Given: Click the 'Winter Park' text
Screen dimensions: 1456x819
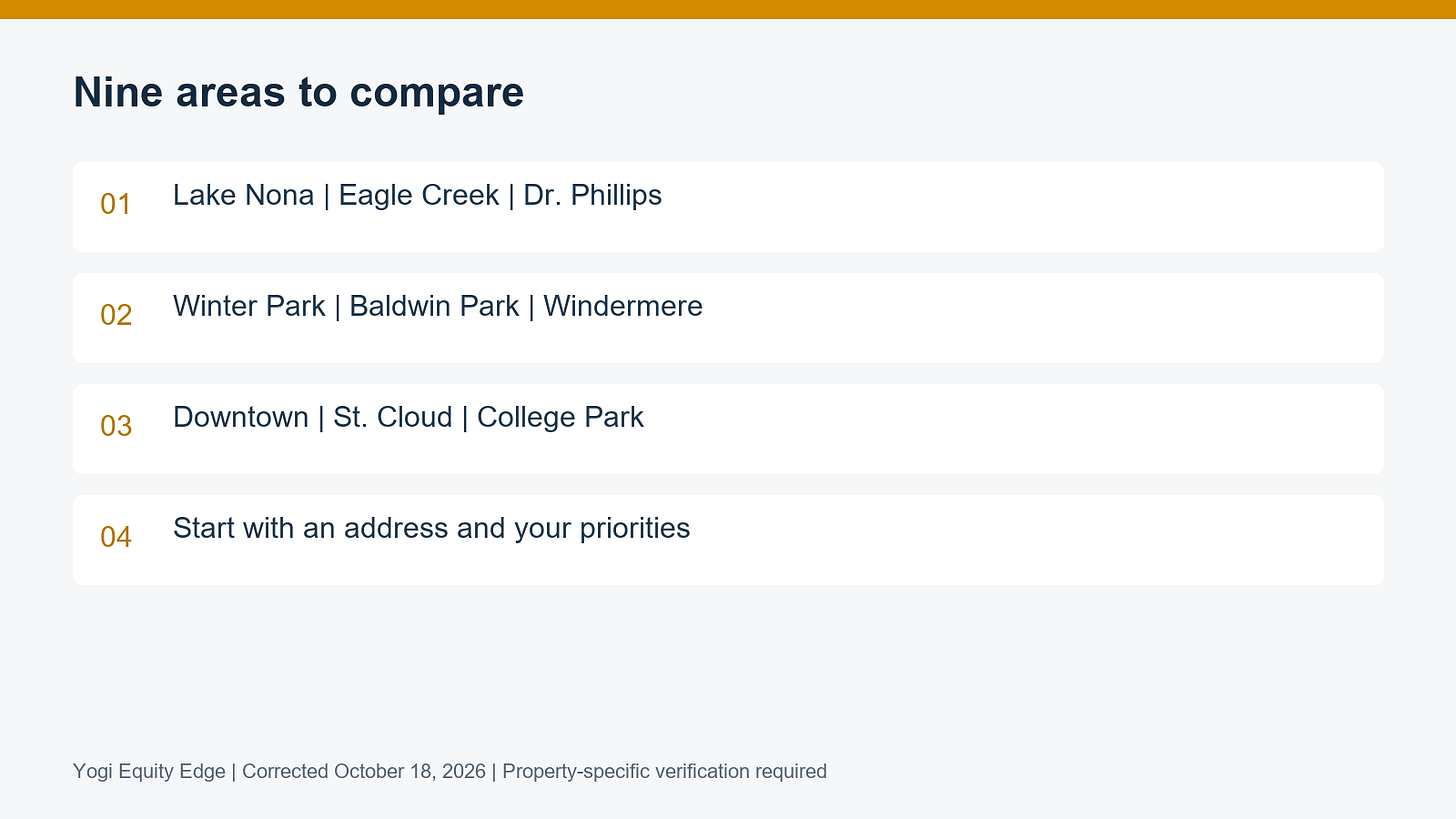Looking at the screenshot, I should [x=249, y=306].
